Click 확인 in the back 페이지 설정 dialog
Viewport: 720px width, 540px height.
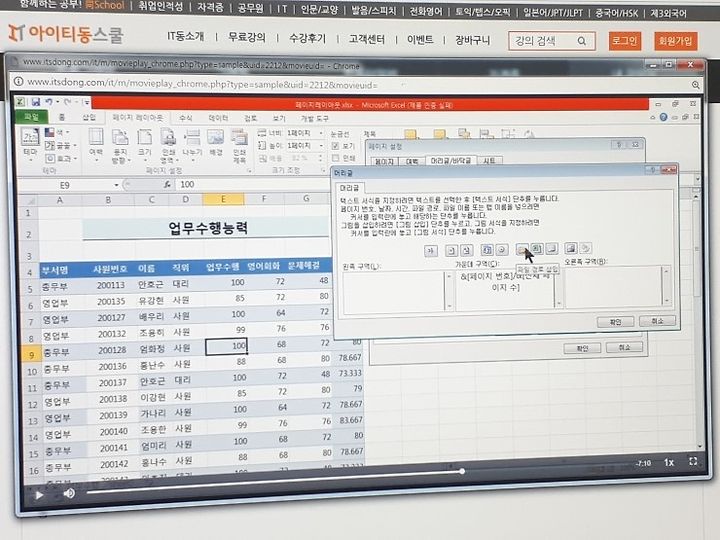click(582, 348)
